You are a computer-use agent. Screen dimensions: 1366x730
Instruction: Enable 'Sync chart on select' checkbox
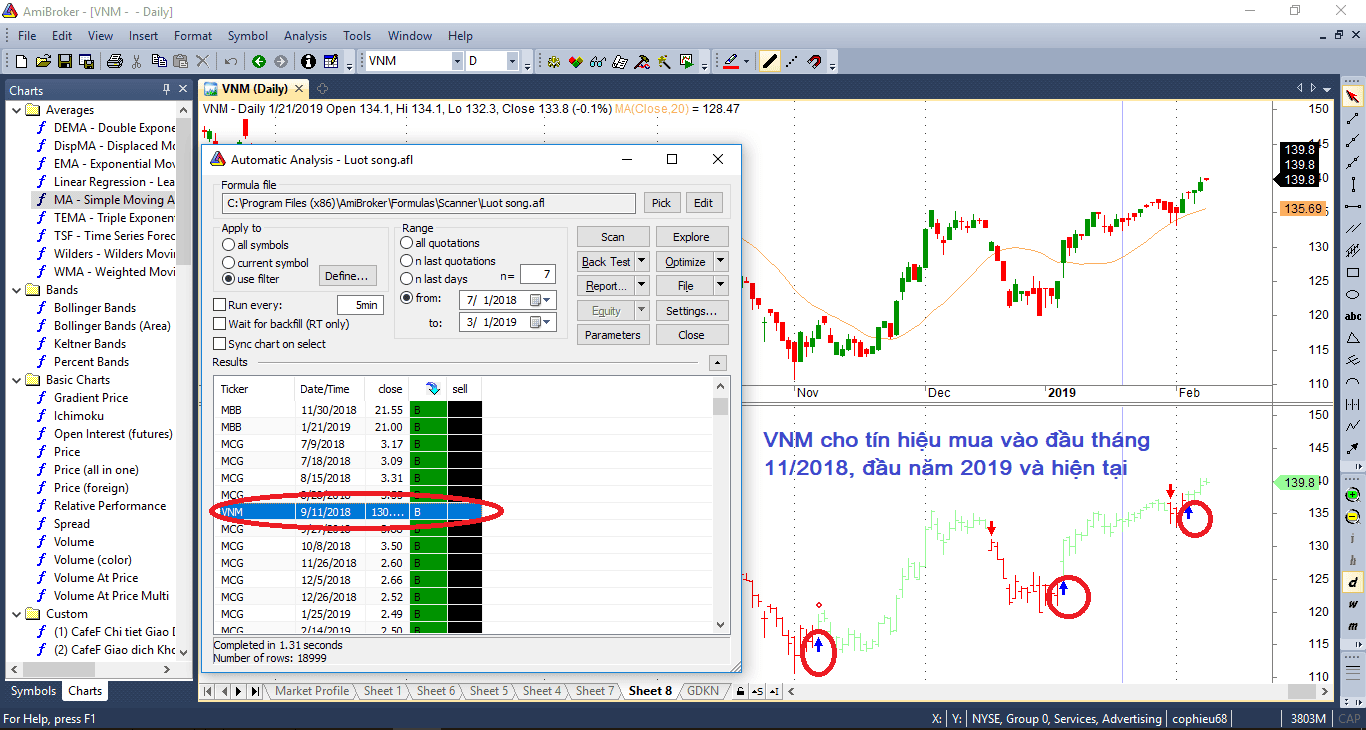click(220, 344)
